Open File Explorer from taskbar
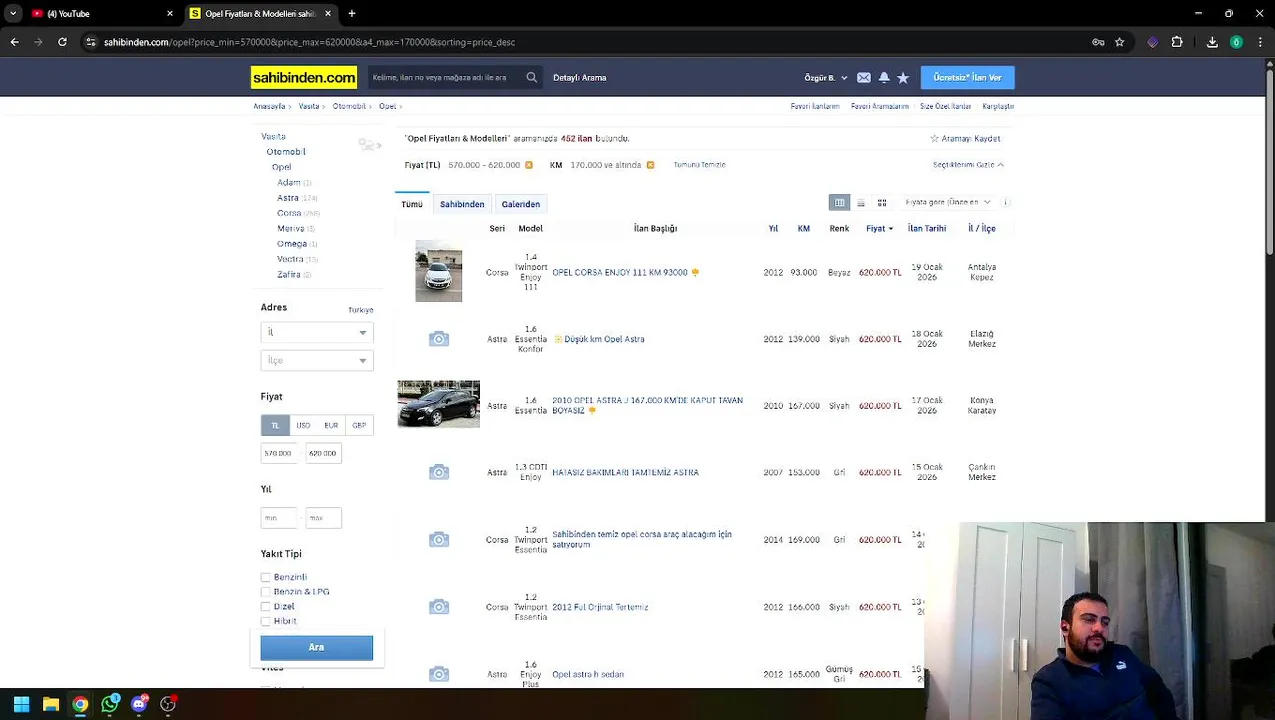 pos(51,704)
